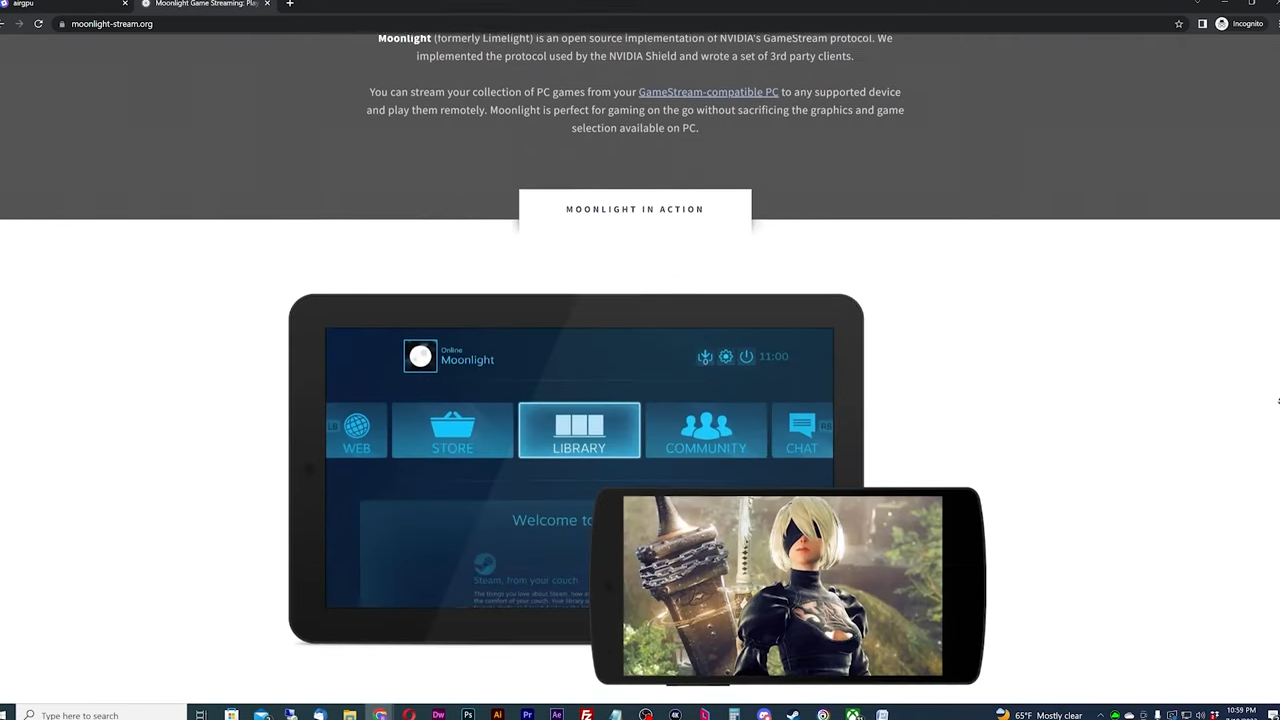Click the Incognito profile indicator
This screenshot has width=1280, height=720.
(x=1239, y=24)
